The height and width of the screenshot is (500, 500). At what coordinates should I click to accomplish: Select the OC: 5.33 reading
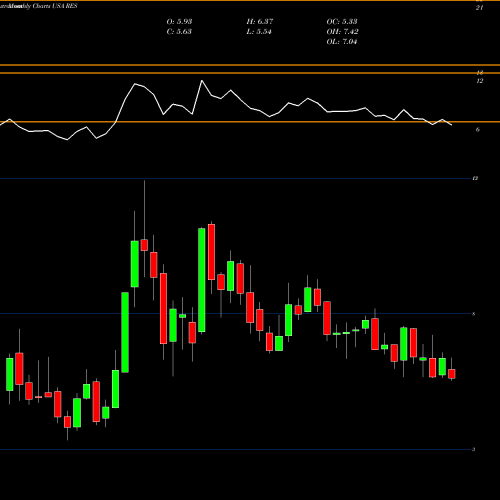342,21
